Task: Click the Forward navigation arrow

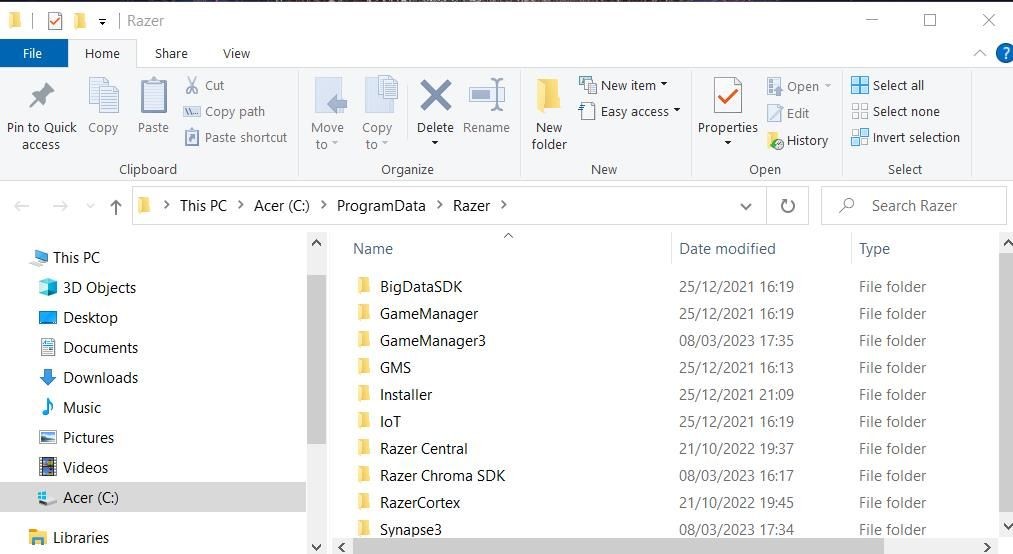Action: coord(60,207)
